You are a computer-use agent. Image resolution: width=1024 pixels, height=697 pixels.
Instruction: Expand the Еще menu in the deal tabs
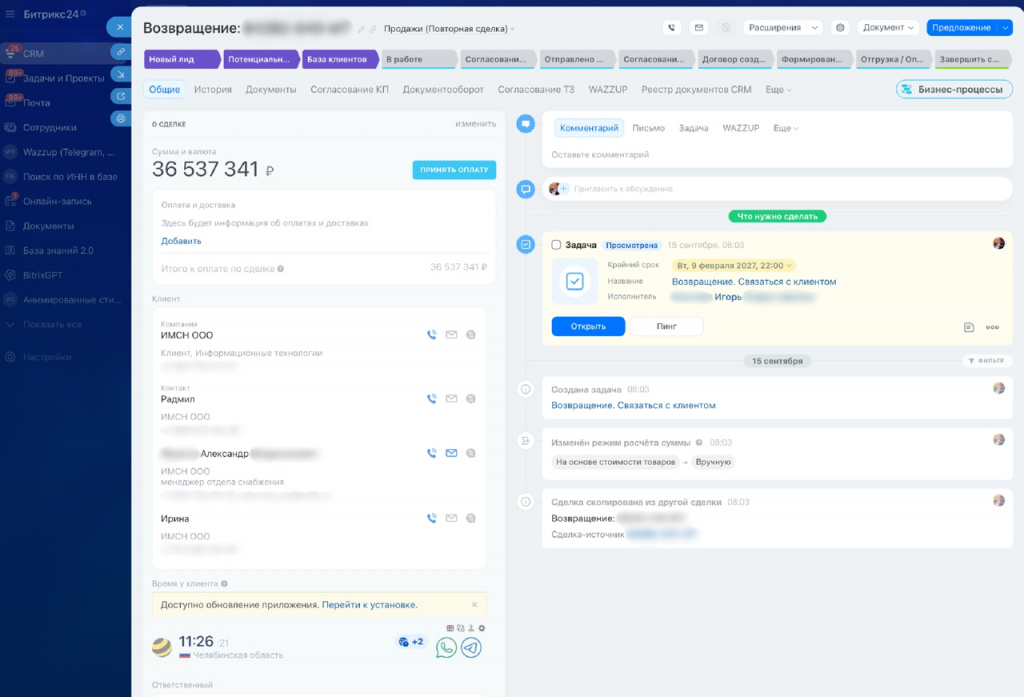tap(778, 89)
